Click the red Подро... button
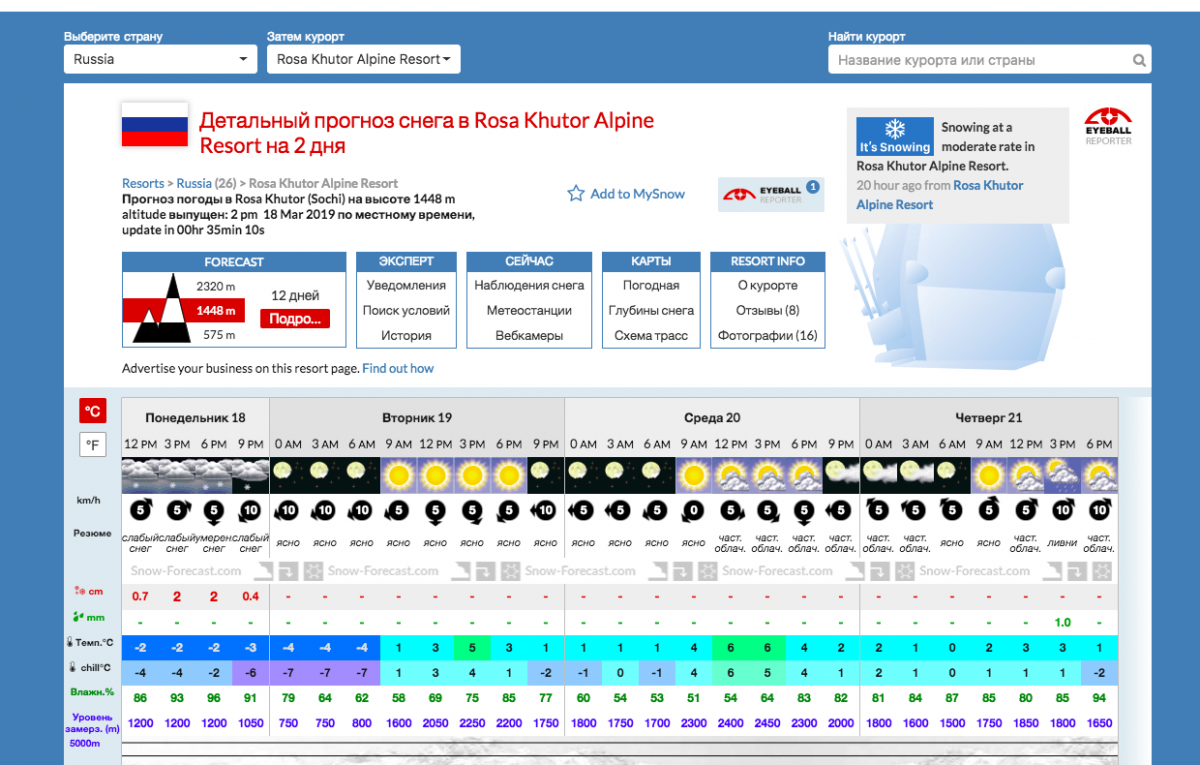The width and height of the screenshot is (1200, 765). tap(295, 319)
